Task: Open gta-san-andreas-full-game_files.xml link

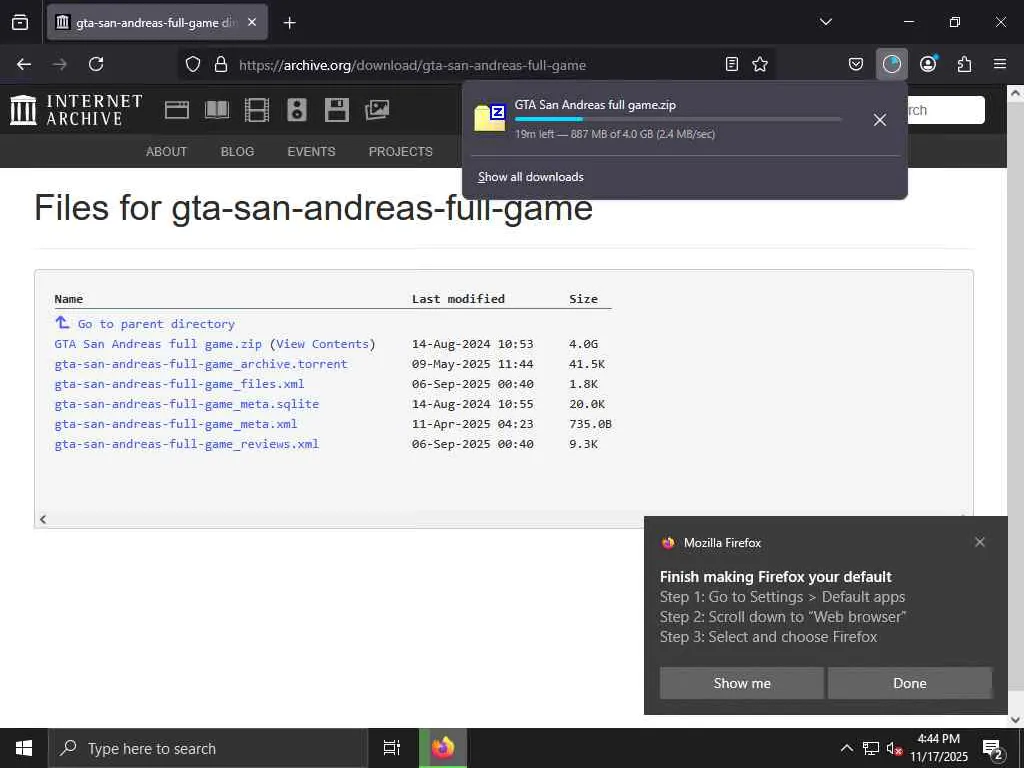Action: [180, 384]
